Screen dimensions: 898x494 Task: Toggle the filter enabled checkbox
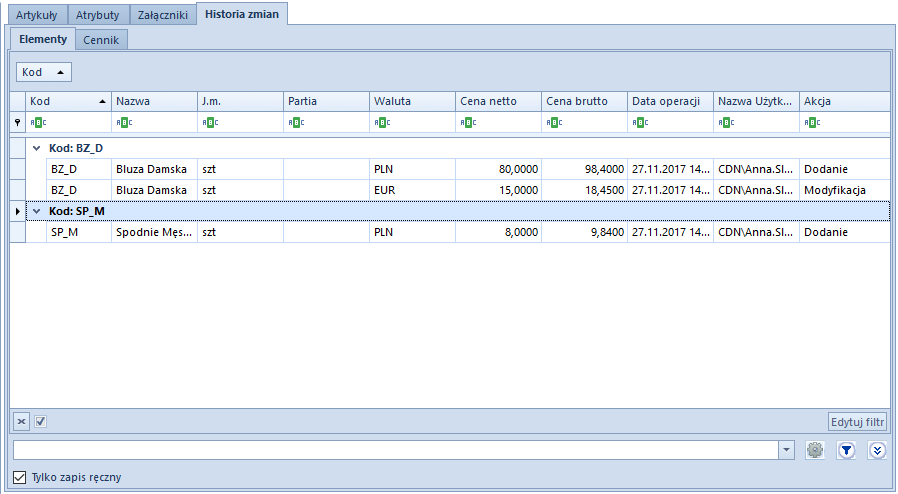[40, 422]
